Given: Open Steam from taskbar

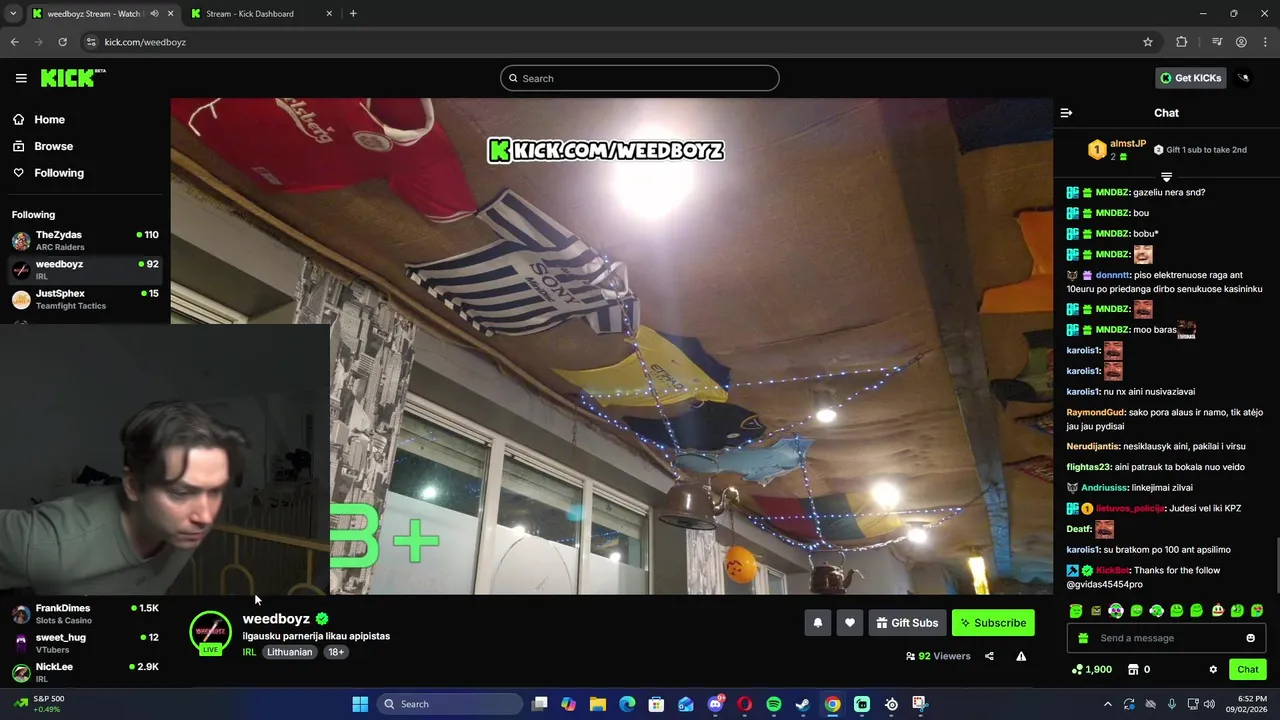Looking at the screenshot, I should click(803, 704).
